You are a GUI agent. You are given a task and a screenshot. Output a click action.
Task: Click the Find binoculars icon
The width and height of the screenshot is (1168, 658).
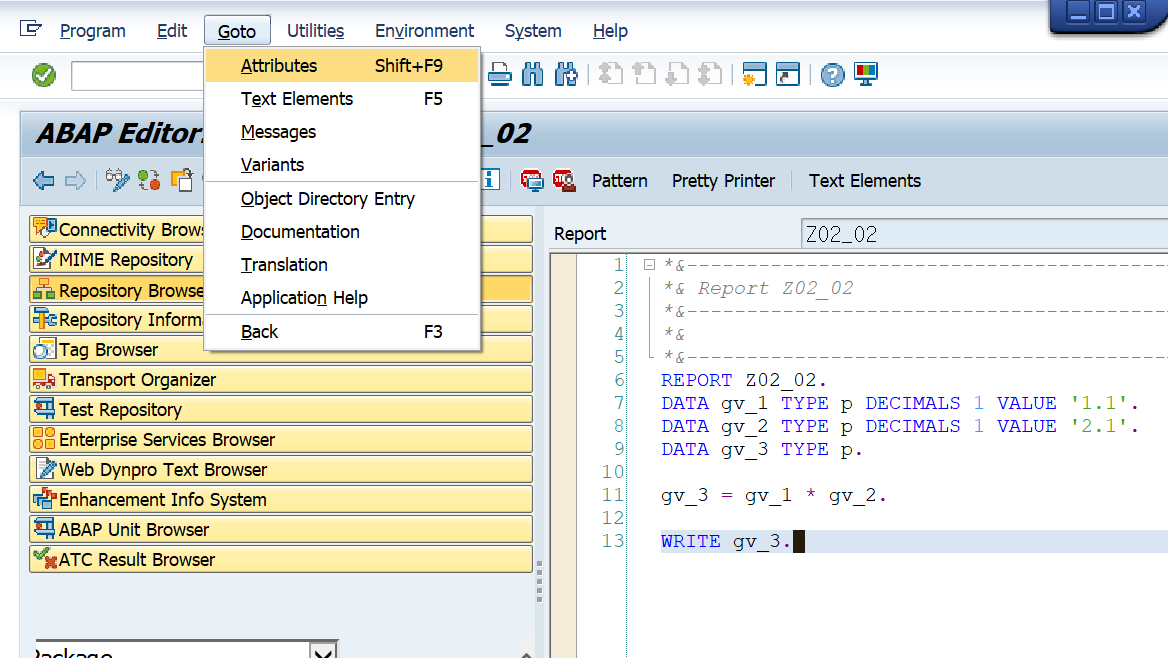533,75
